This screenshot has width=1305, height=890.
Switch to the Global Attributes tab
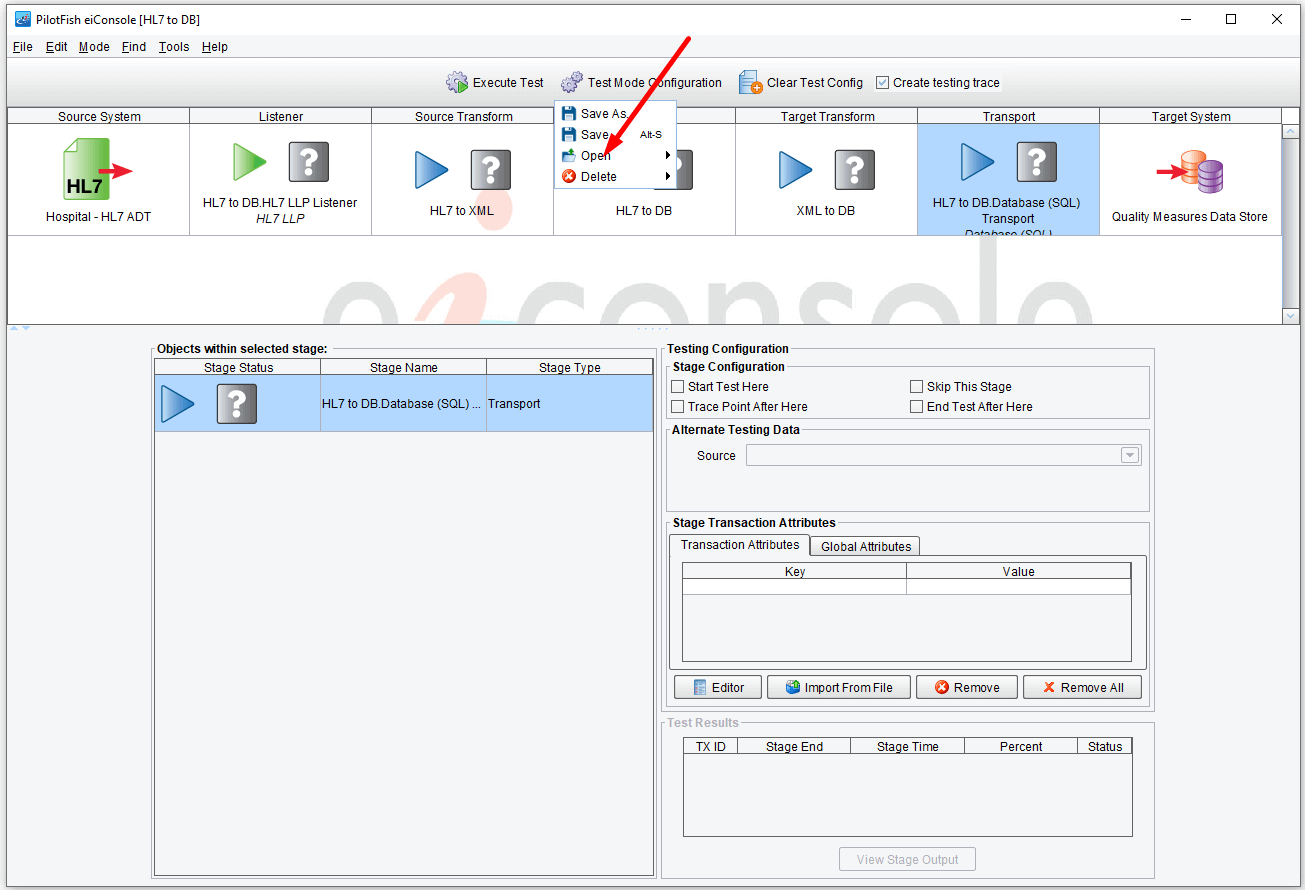click(865, 547)
